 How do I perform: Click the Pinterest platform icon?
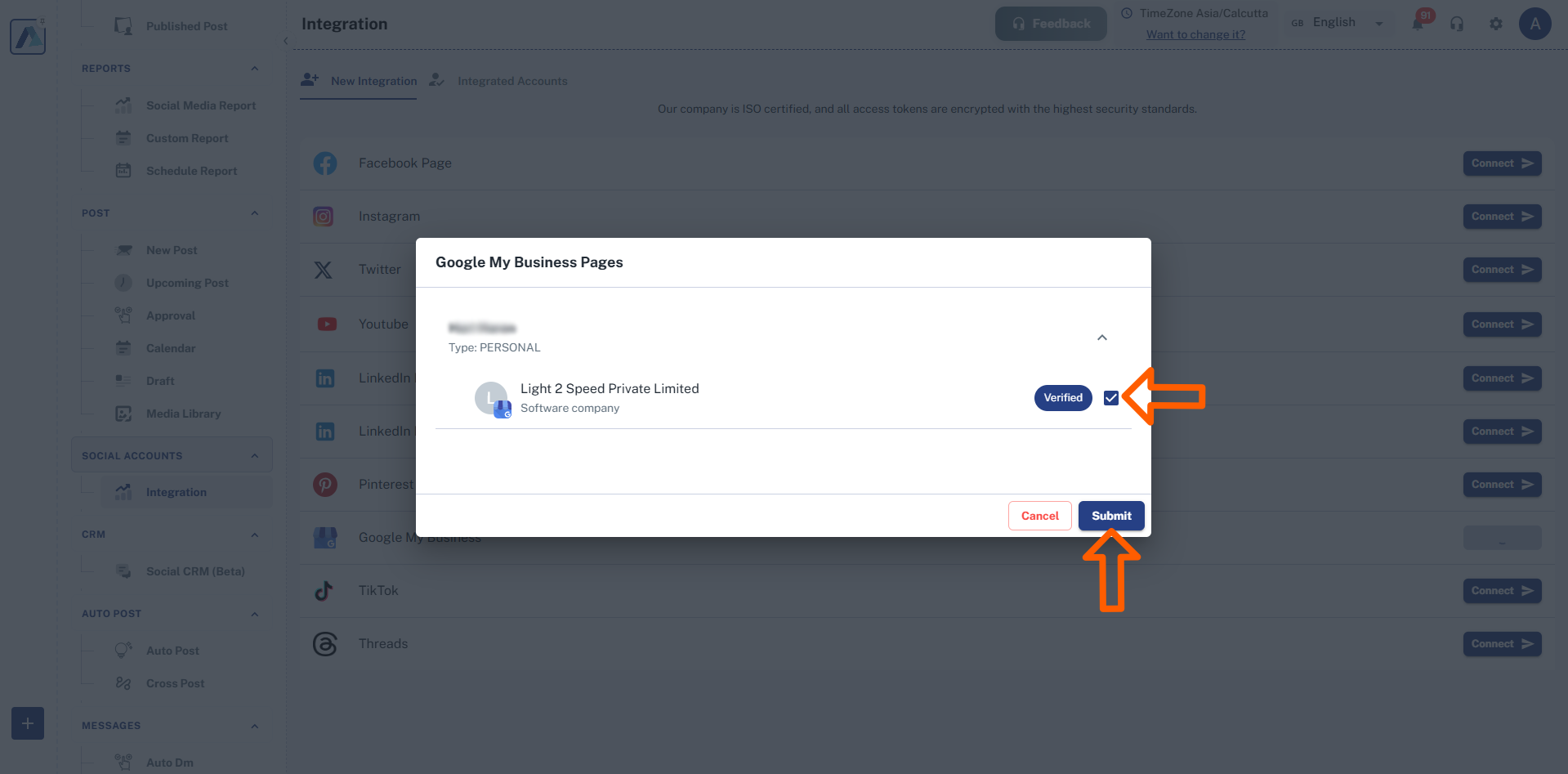[324, 484]
